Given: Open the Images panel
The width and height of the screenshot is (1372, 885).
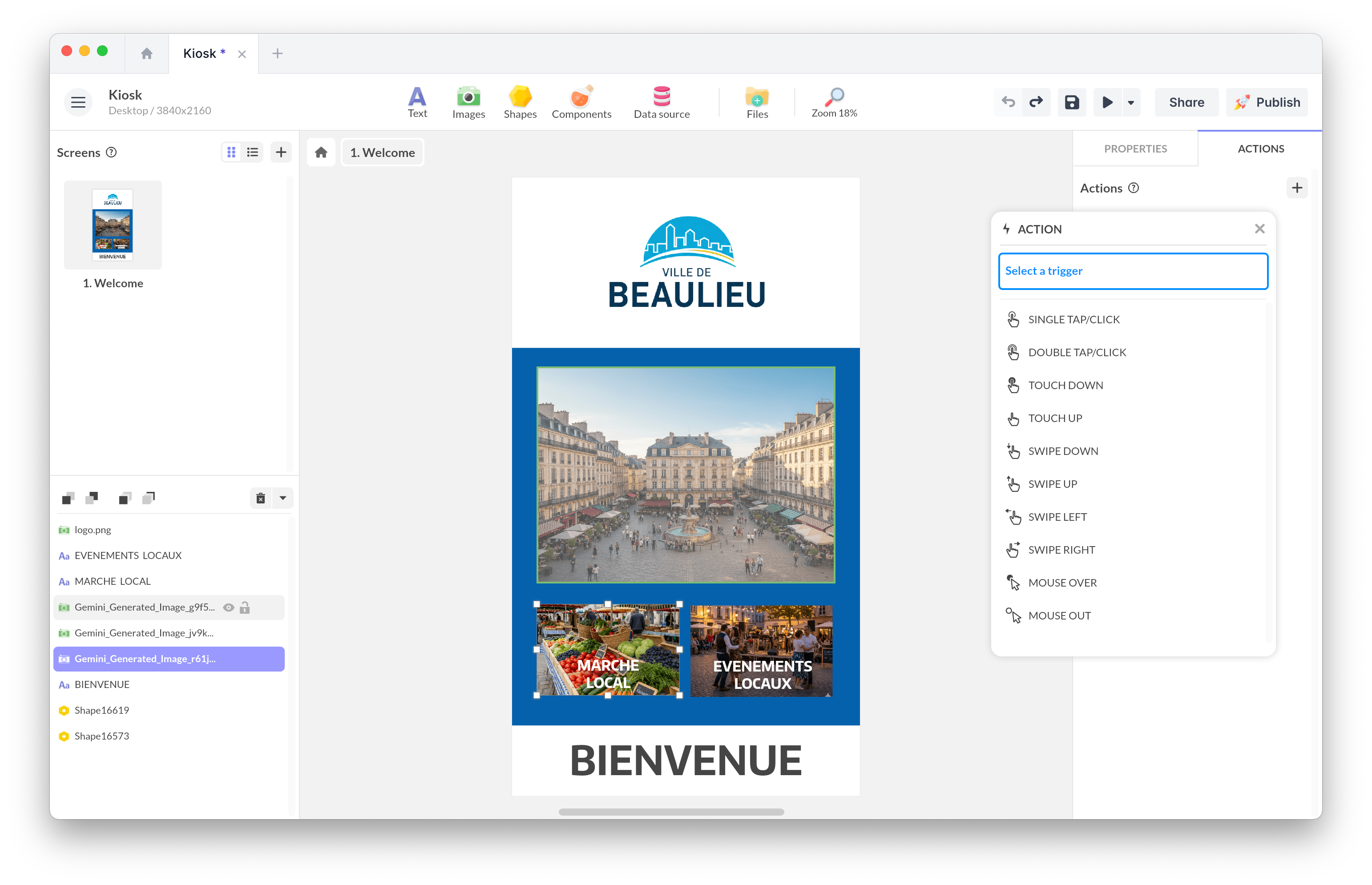Looking at the screenshot, I should pos(468,102).
